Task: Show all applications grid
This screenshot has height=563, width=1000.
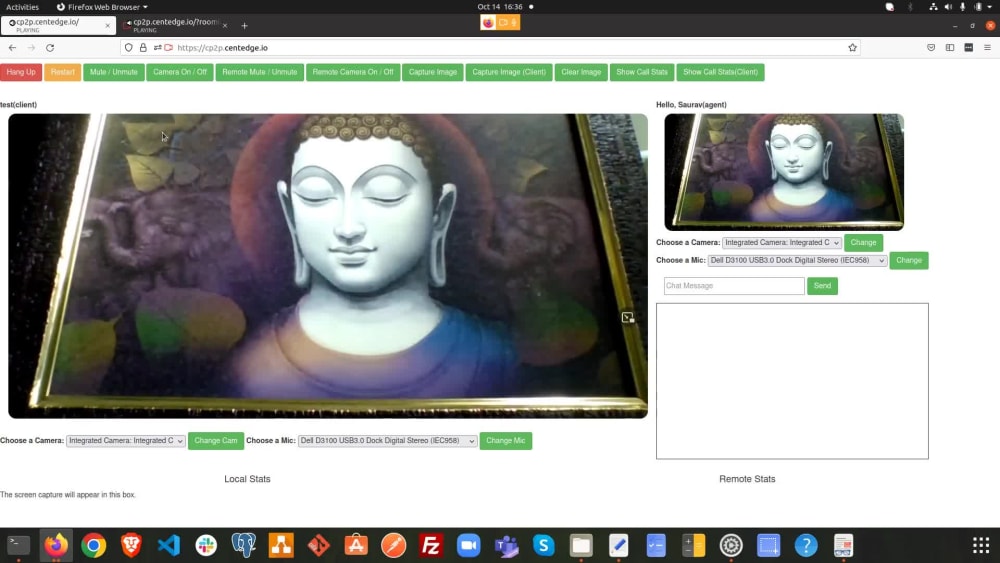Action: click(x=981, y=545)
